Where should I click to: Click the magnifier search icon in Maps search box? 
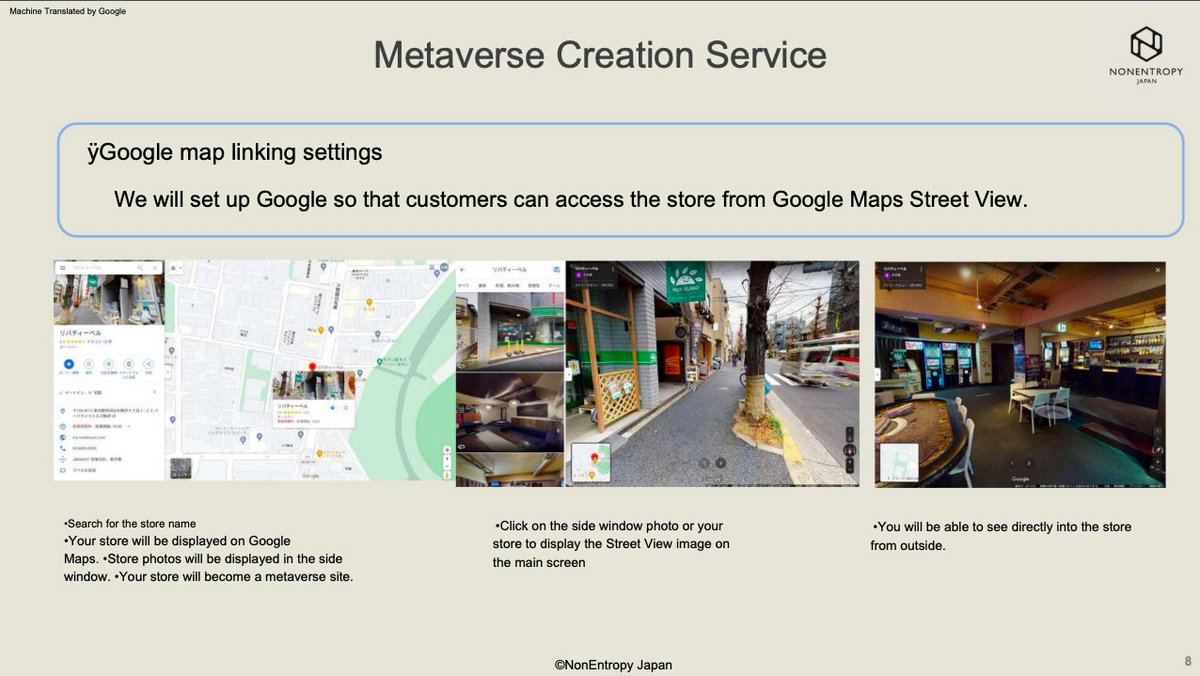pyautogui.click(x=140, y=268)
